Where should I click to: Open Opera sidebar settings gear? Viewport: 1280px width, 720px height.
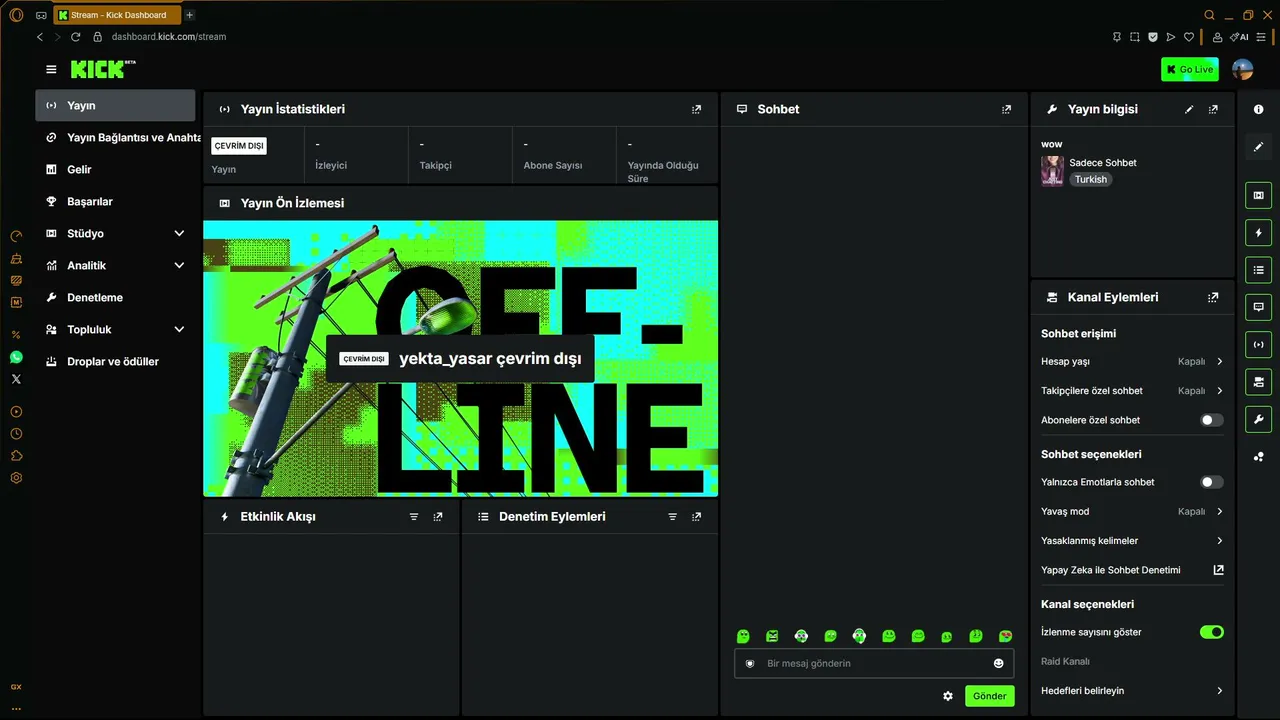tap(16, 478)
